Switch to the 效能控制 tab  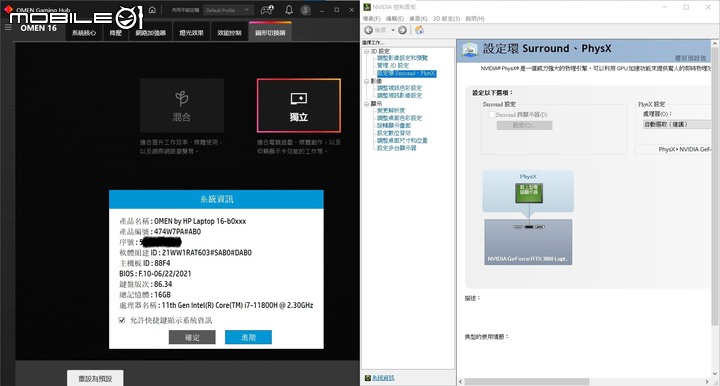coord(229,33)
